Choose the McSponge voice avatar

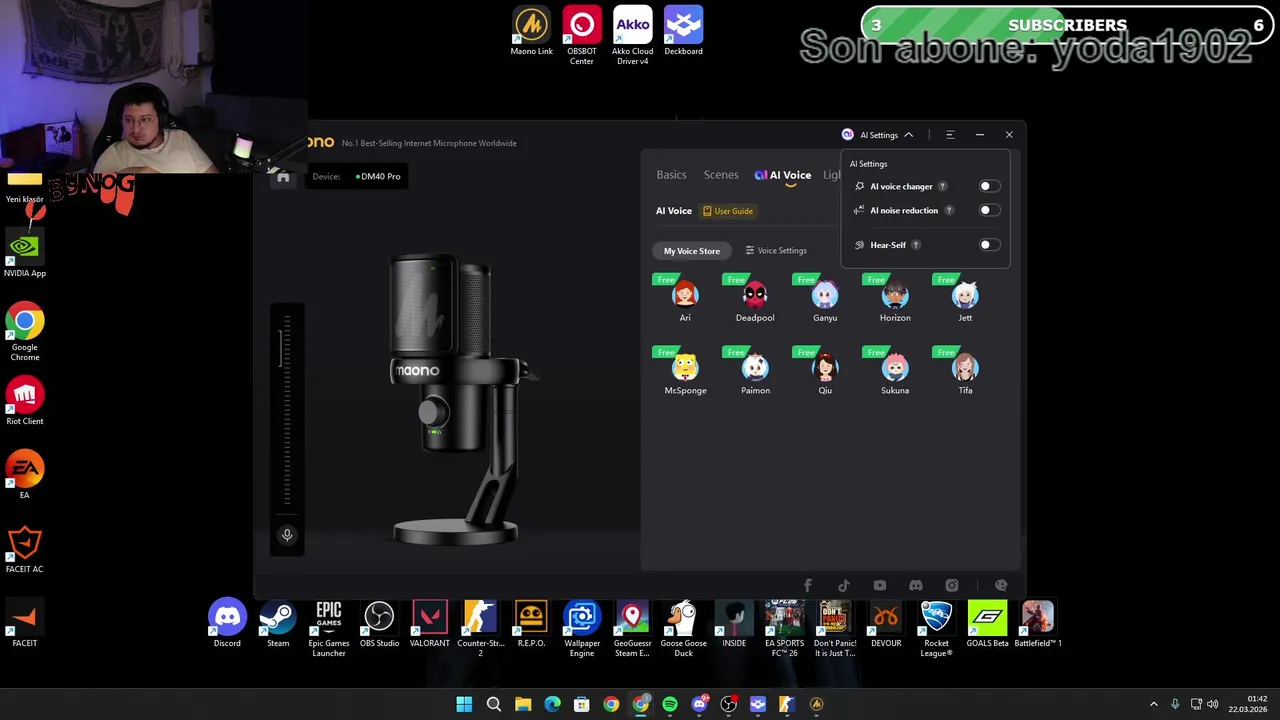point(685,368)
